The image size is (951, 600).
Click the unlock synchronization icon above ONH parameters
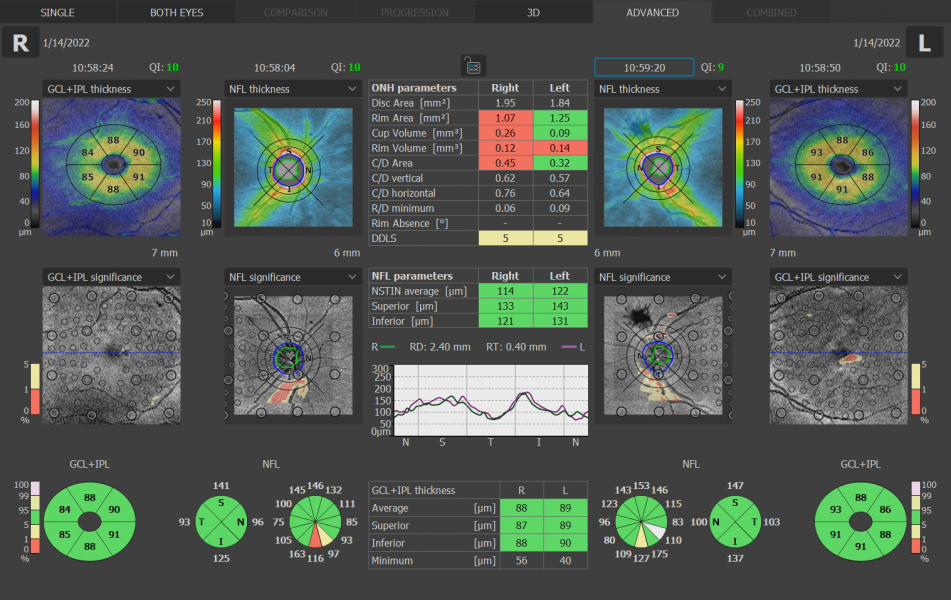click(473, 66)
